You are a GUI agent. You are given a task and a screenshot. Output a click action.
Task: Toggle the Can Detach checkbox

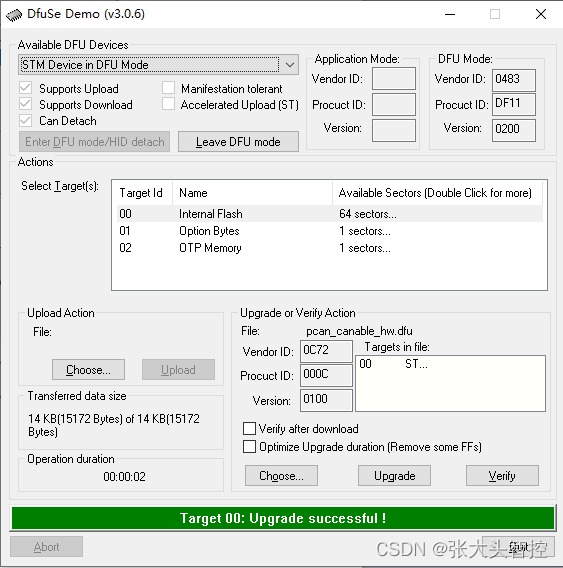[x=25, y=120]
